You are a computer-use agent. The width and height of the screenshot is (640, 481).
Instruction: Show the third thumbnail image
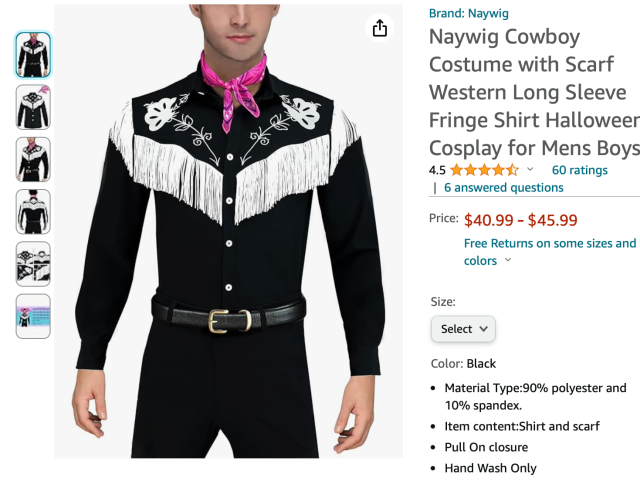click(33, 159)
